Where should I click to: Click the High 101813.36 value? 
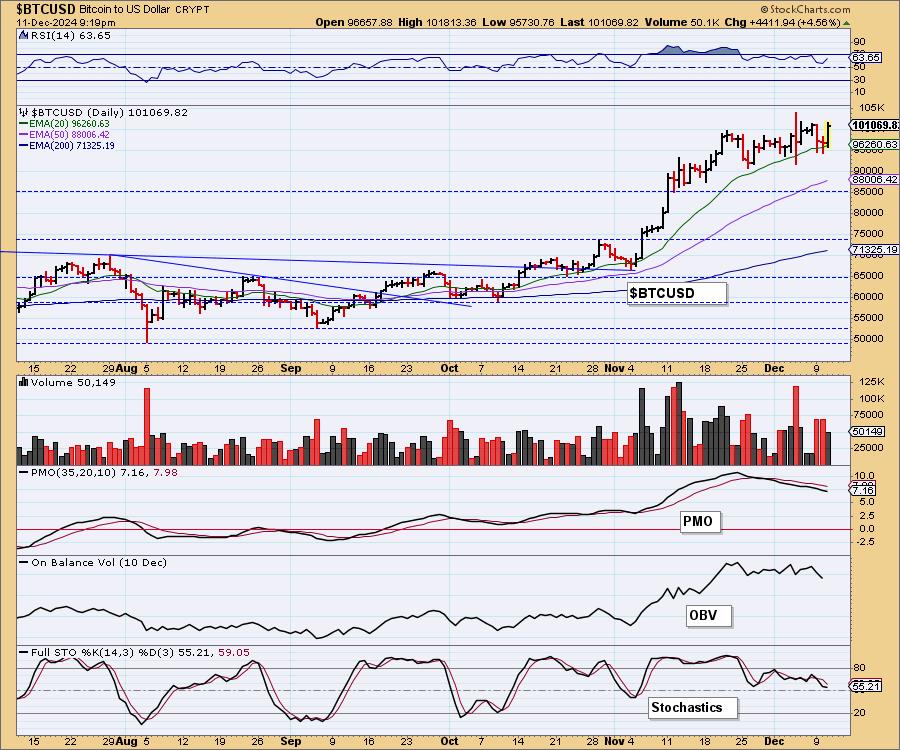tap(437, 22)
